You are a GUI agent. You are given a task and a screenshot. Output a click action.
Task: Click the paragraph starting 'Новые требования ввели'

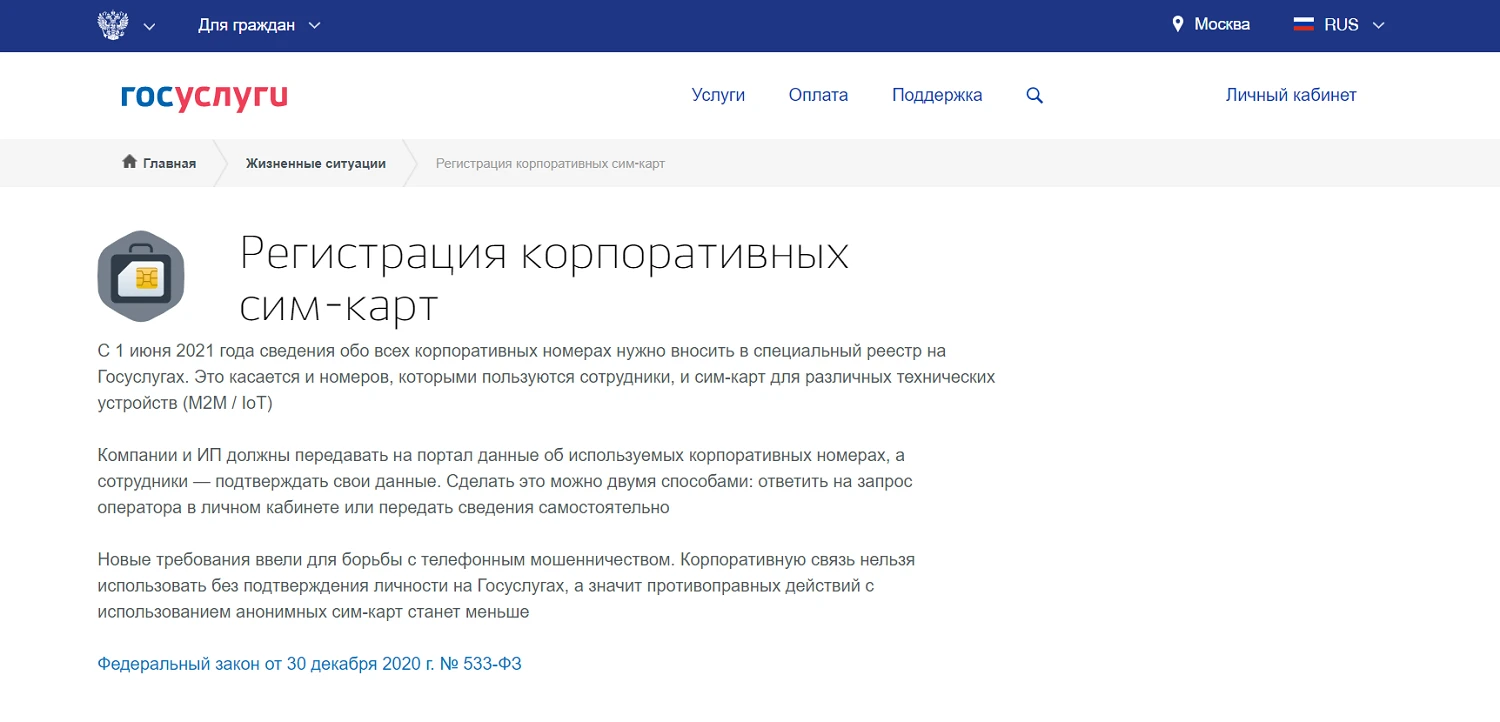coord(506,585)
